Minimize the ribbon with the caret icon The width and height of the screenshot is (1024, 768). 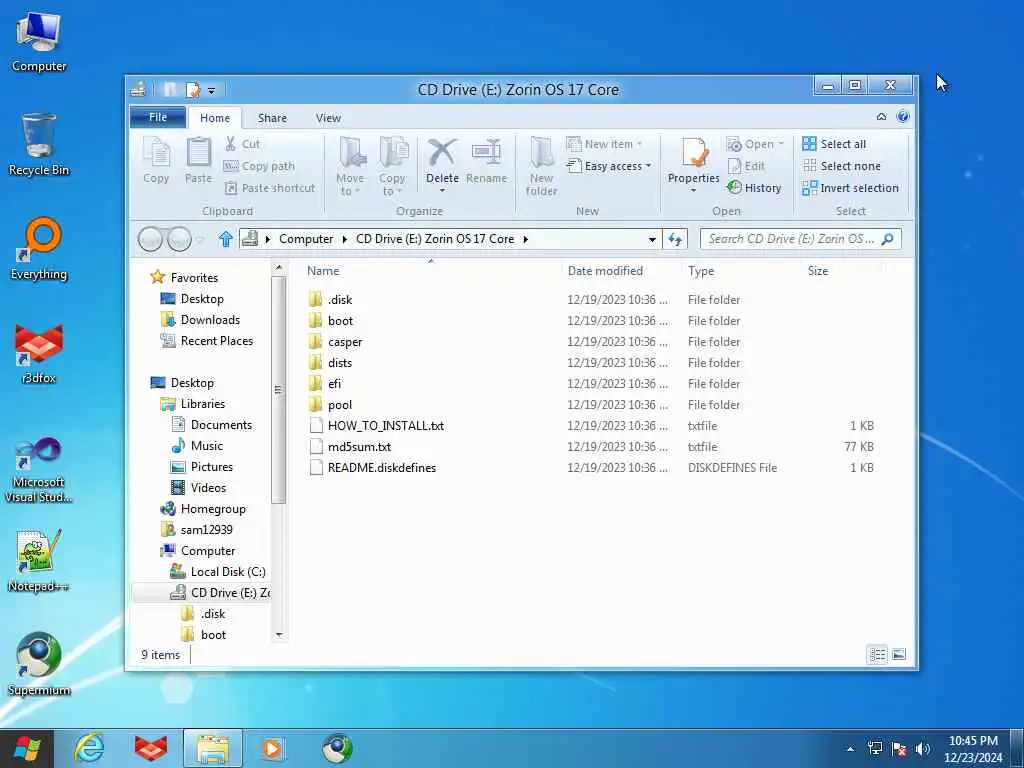click(x=882, y=117)
